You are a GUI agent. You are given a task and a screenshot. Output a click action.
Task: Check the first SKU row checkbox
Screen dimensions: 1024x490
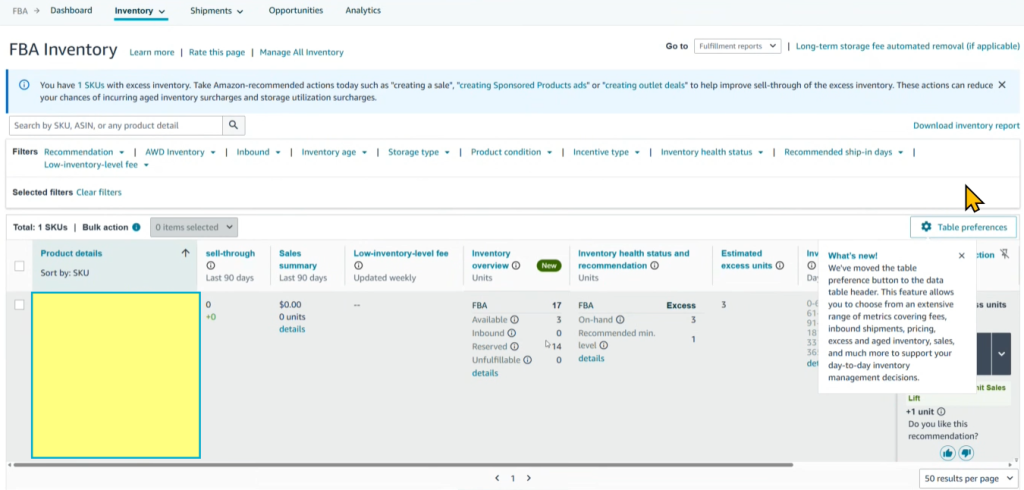(20, 305)
